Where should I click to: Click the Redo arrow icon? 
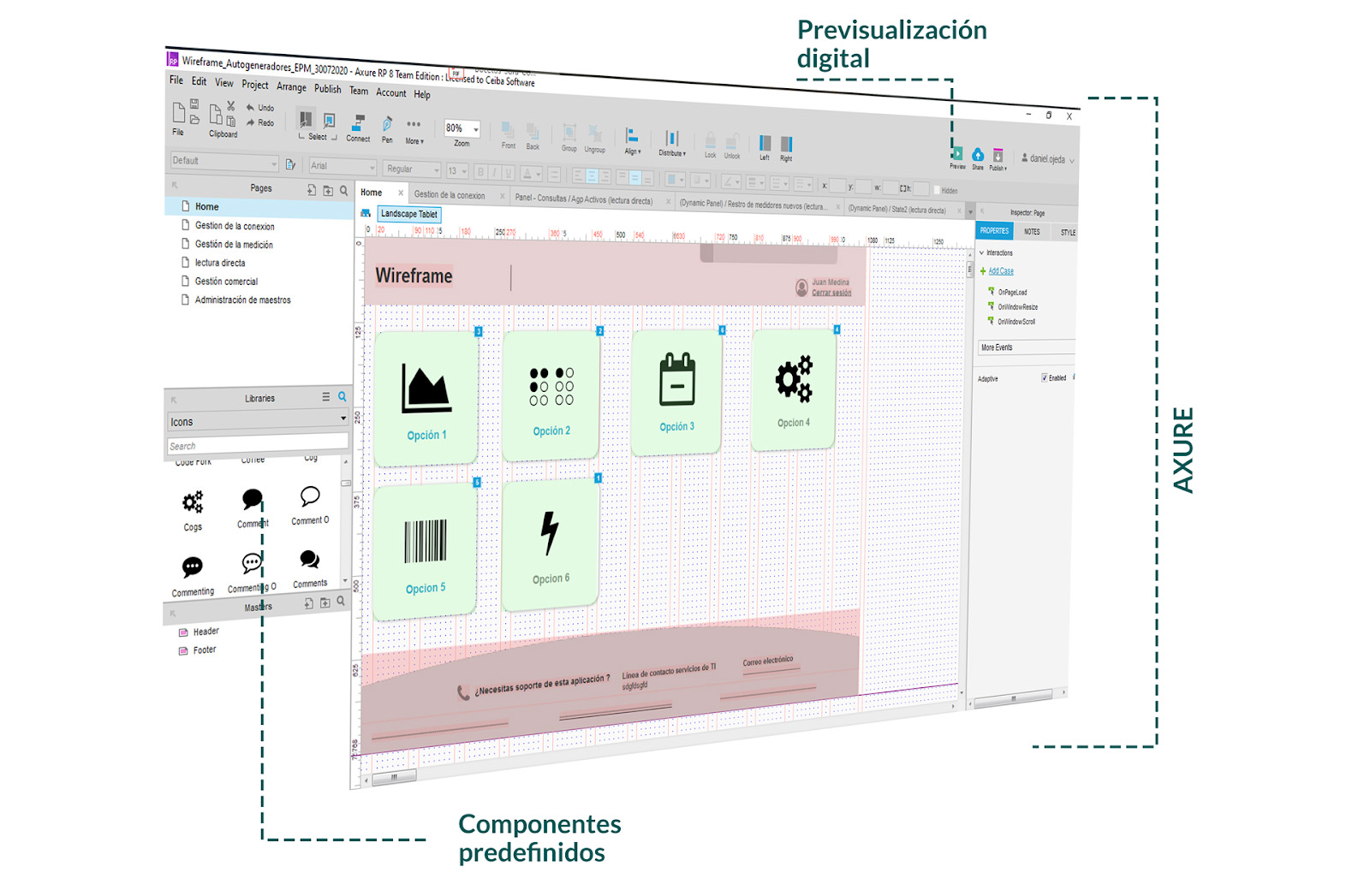click(251, 122)
